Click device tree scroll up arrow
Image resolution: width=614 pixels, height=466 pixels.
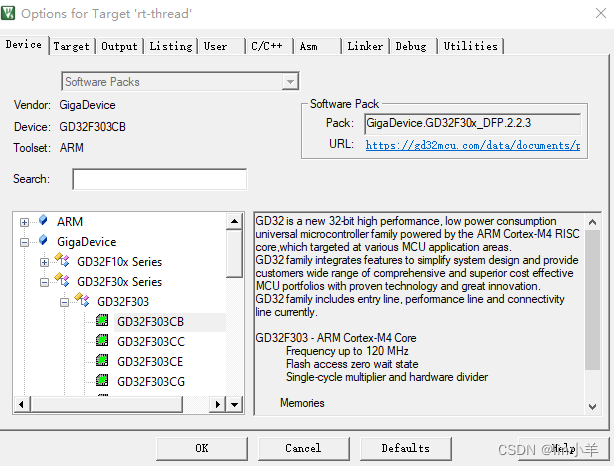[234, 221]
